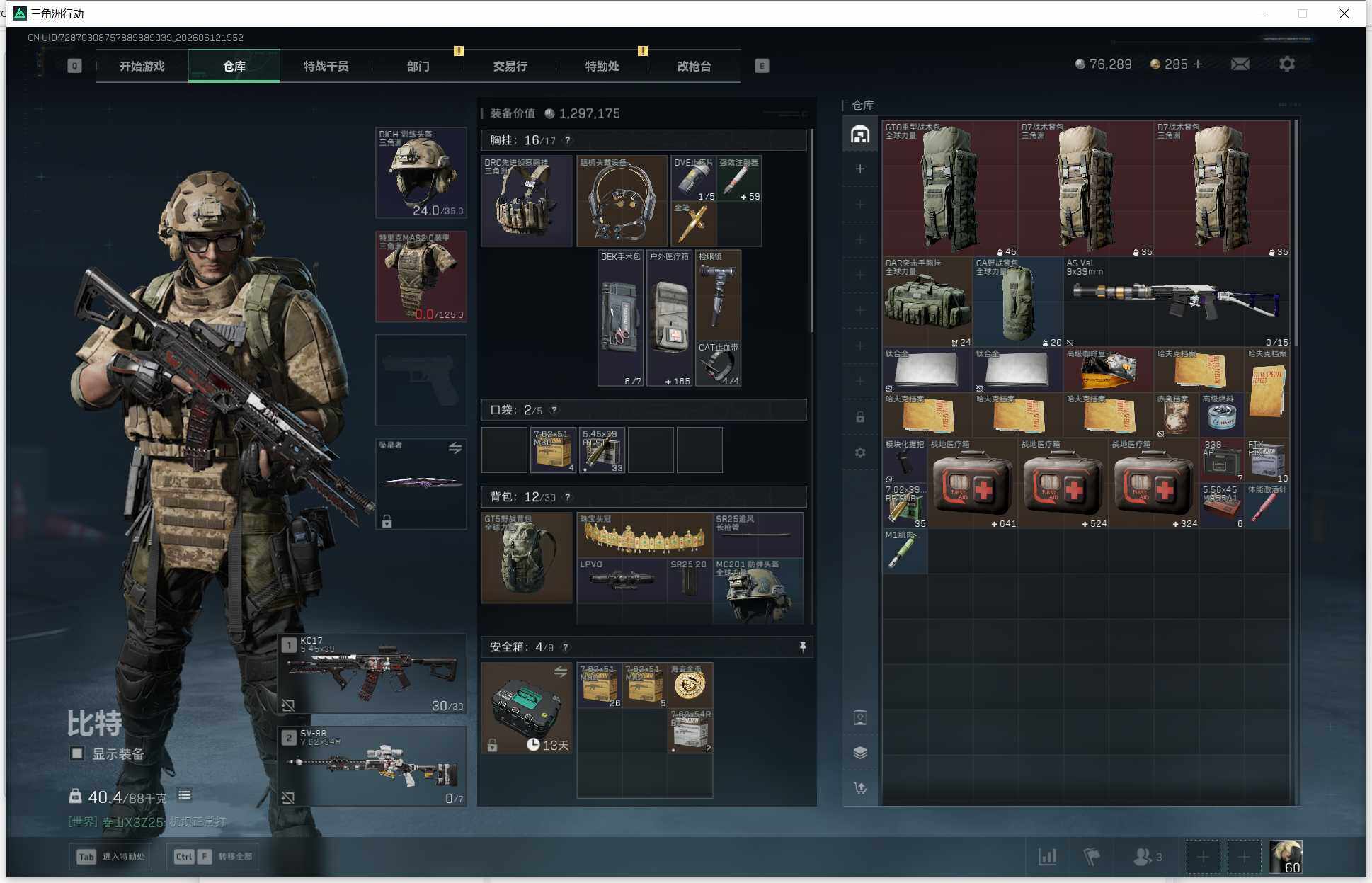Click the locked warehouse page padlock

point(860,417)
